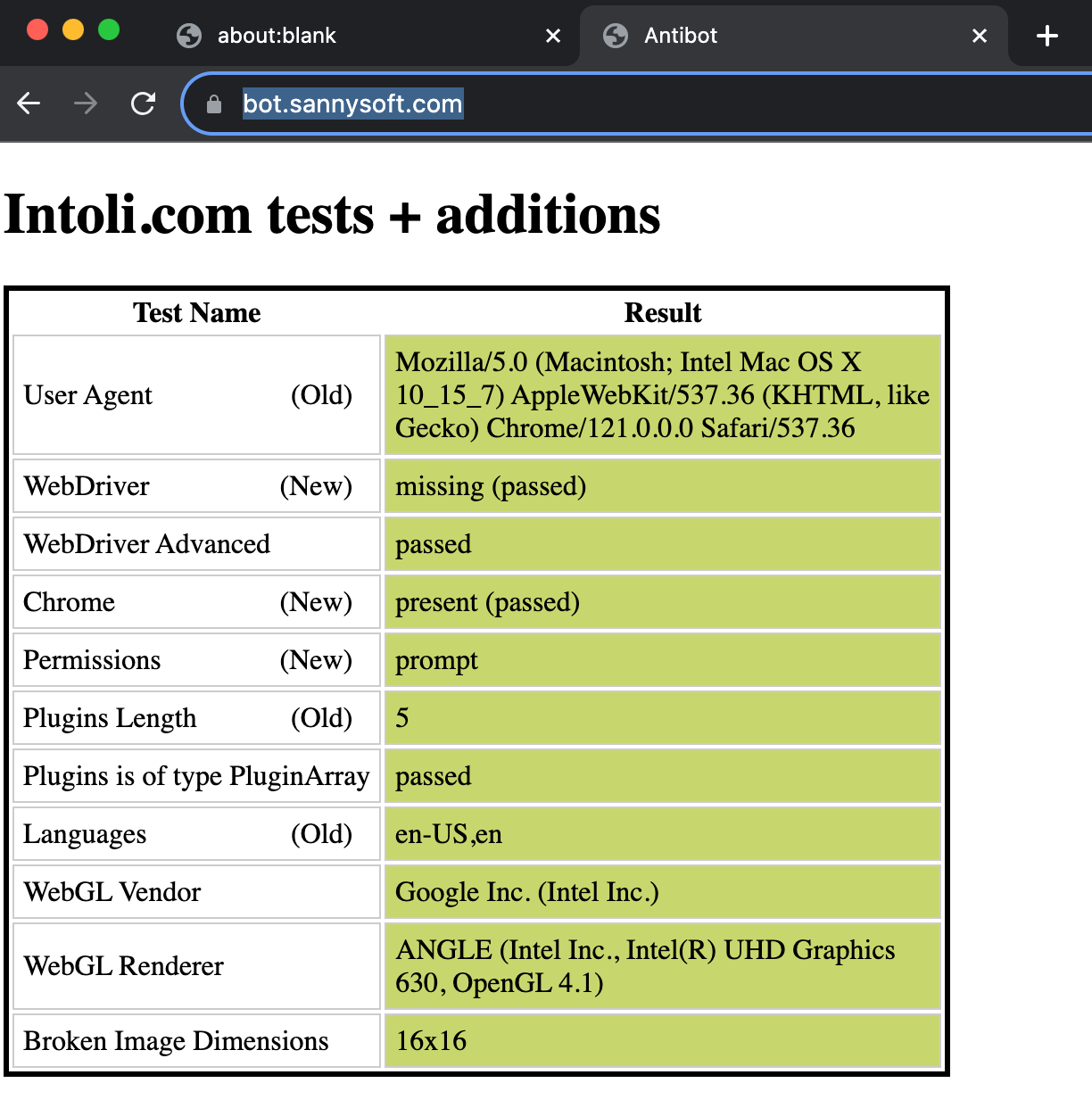Viewport: 1092px width, 1108px height.
Task: Click the 'WebGL Renderer' test name cell
Action: 197,966
